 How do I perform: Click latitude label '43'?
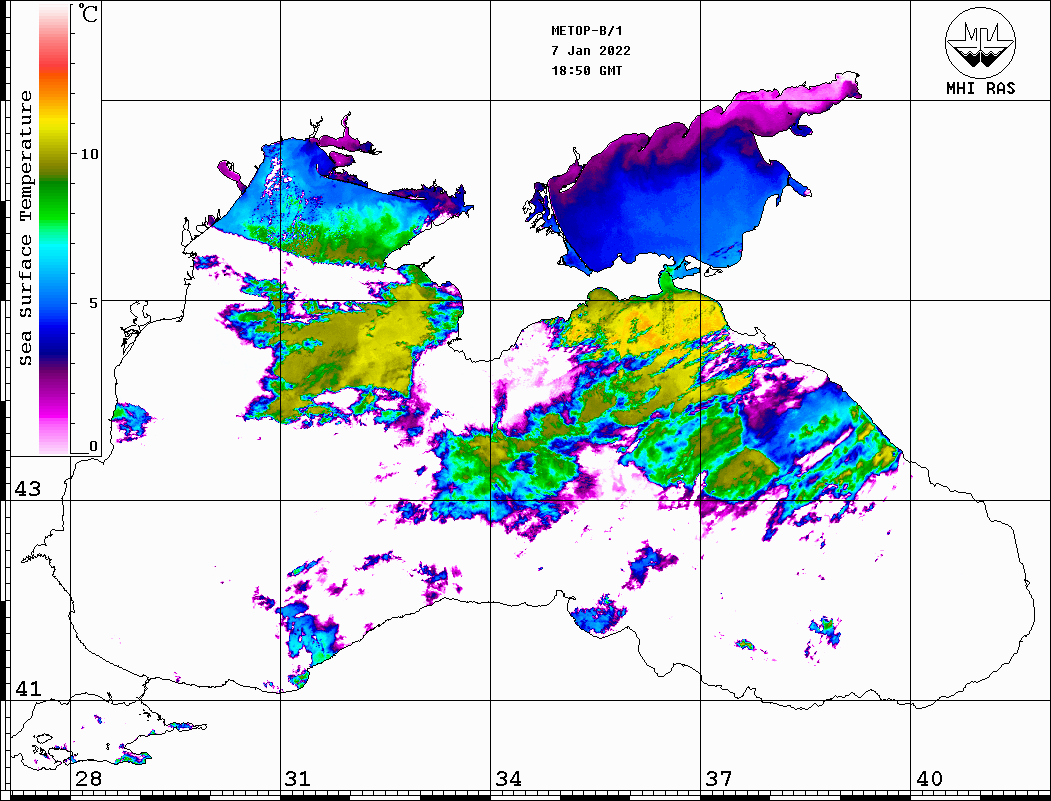click(28, 489)
